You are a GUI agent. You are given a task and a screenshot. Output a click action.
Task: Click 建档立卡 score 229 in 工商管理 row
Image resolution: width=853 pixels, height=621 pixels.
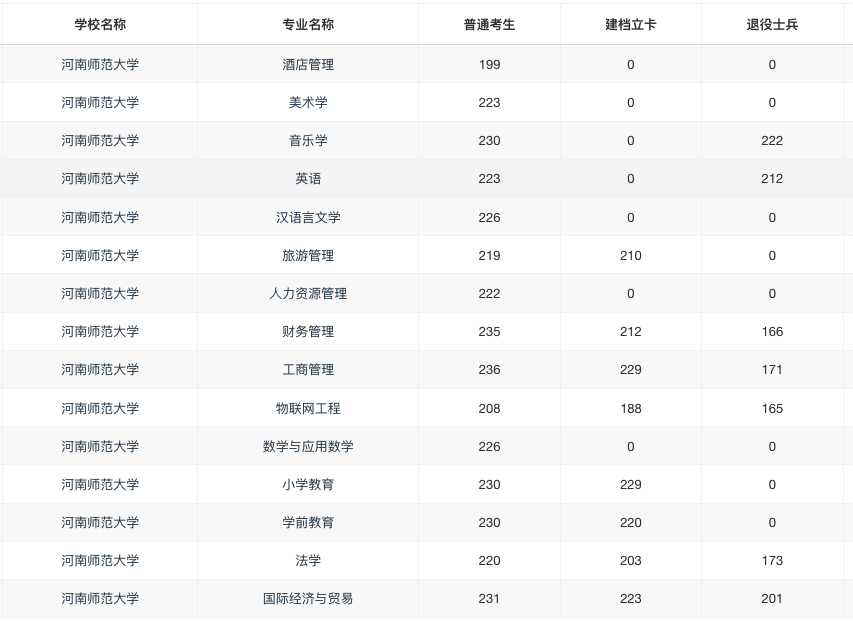[631, 370]
